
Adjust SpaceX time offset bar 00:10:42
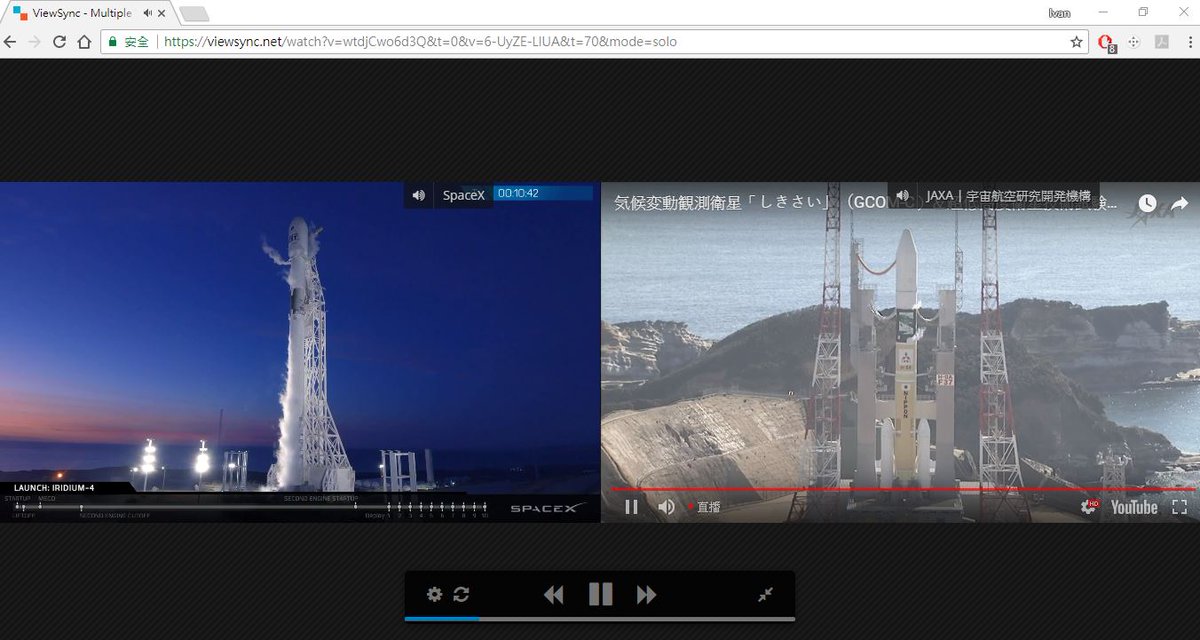(544, 193)
